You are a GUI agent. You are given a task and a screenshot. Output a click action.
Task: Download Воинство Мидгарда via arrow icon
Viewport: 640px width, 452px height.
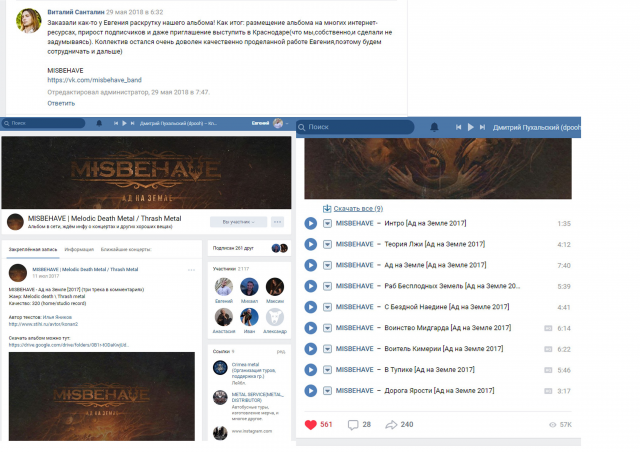point(327,328)
